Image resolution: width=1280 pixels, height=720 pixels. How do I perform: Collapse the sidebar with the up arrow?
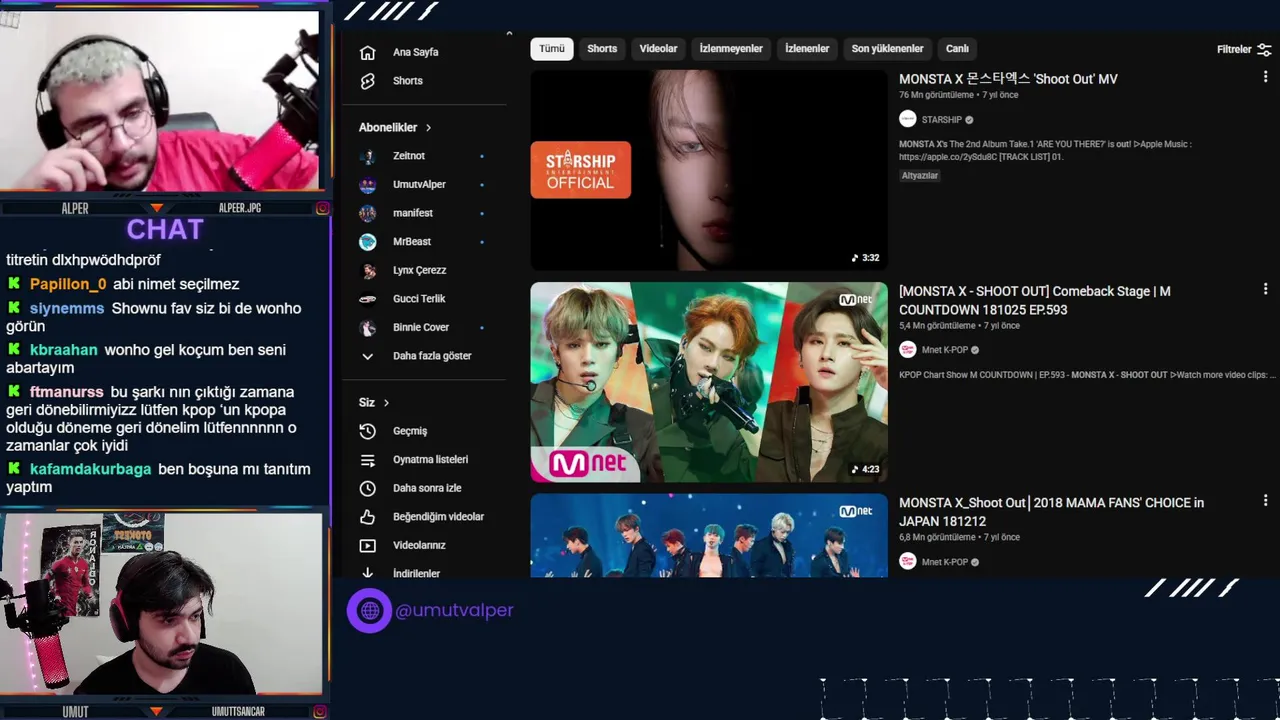click(x=509, y=34)
